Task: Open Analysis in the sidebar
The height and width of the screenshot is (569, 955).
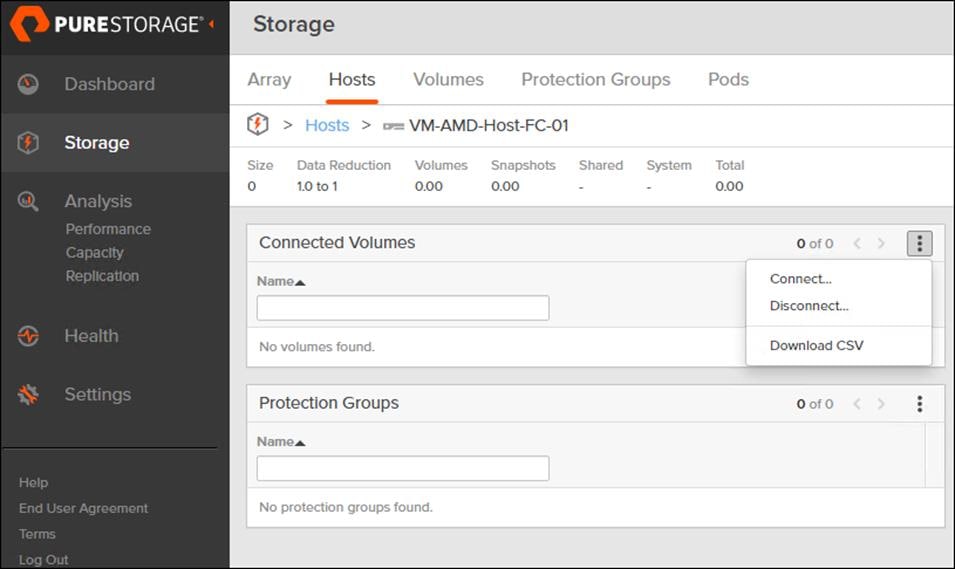Action: coord(98,201)
